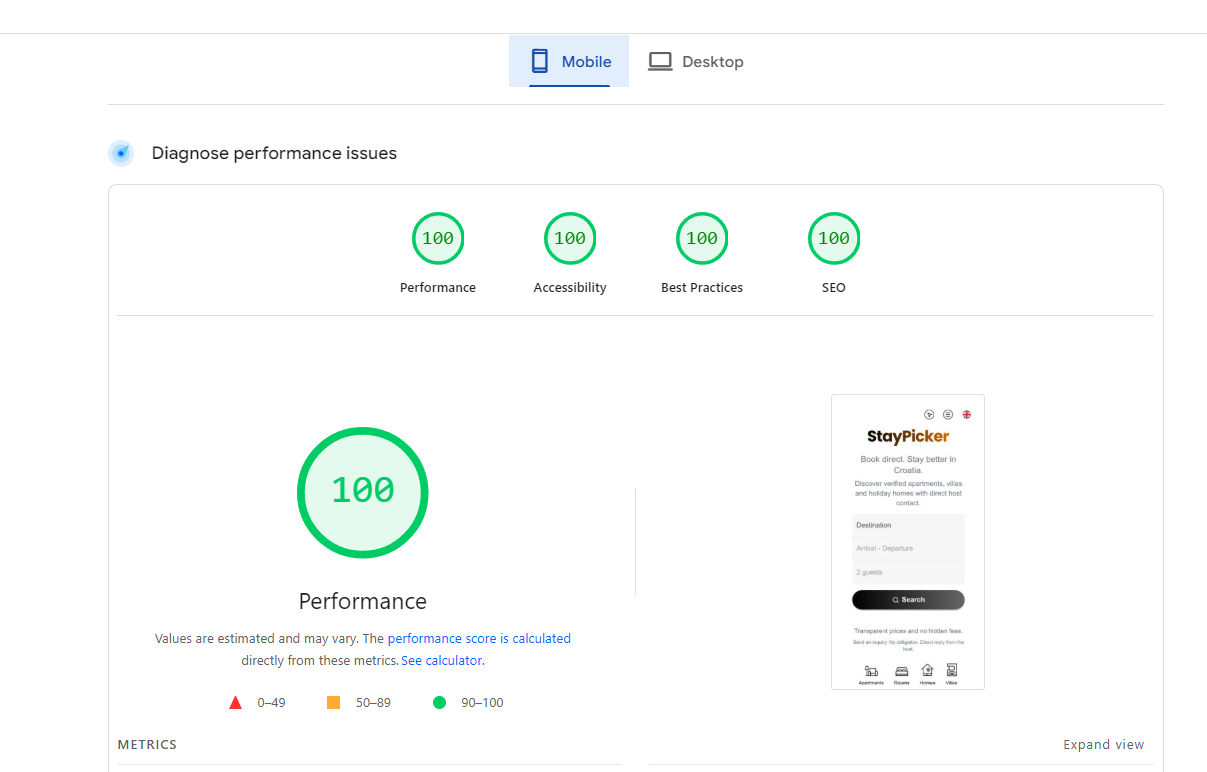Click the Rooms icon in the site preview
The image size is (1207, 772).
pyautogui.click(x=902, y=670)
